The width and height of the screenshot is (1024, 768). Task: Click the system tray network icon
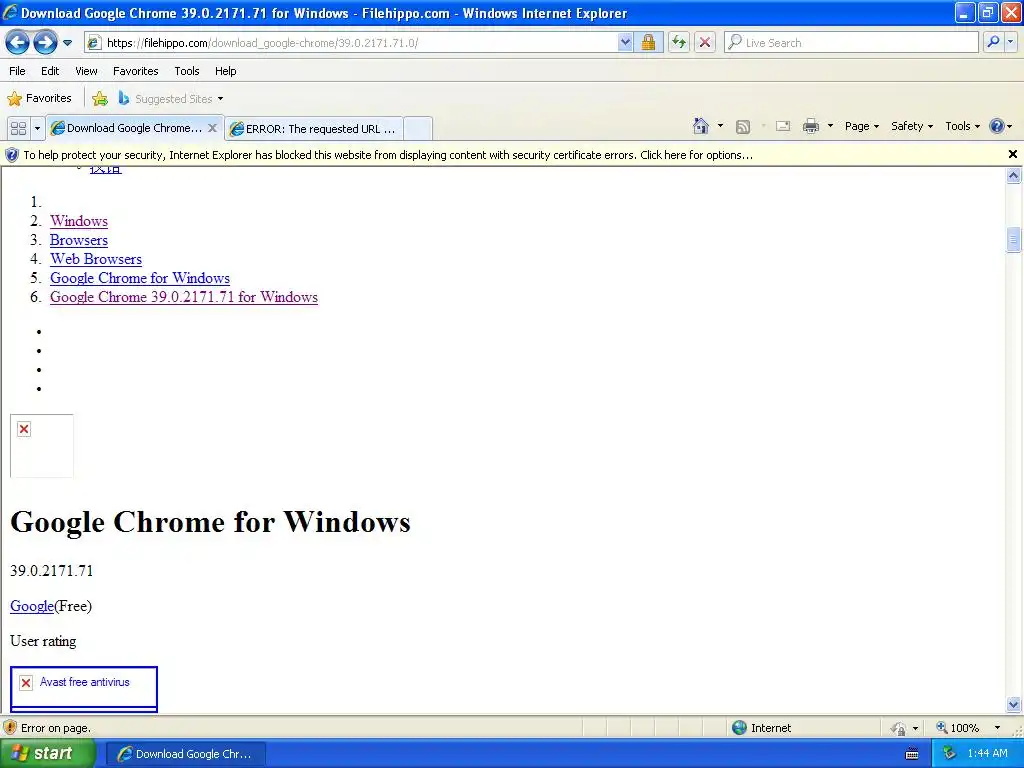[949, 753]
